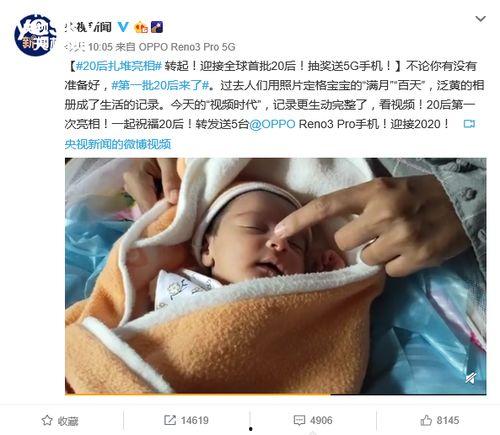Repost using the share icon 14619
The image size is (500, 435).
pyautogui.click(x=186, y=420)
